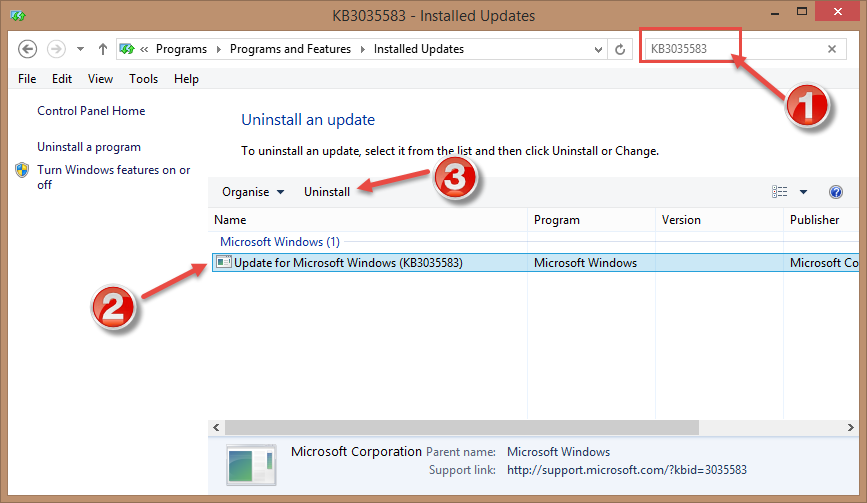
Task: Open the Help menu
Action: tap(186, 79)
